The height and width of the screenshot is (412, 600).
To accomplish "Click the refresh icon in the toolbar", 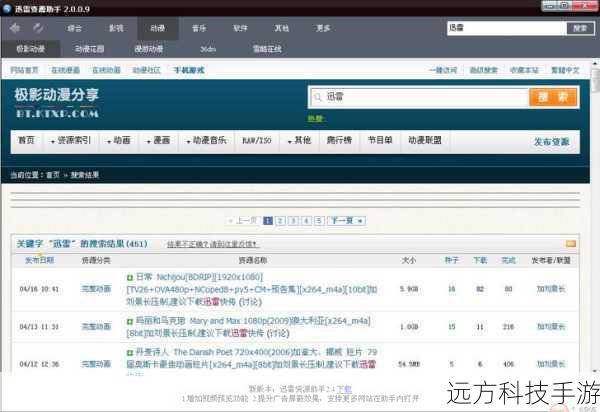I will point(38,28).
